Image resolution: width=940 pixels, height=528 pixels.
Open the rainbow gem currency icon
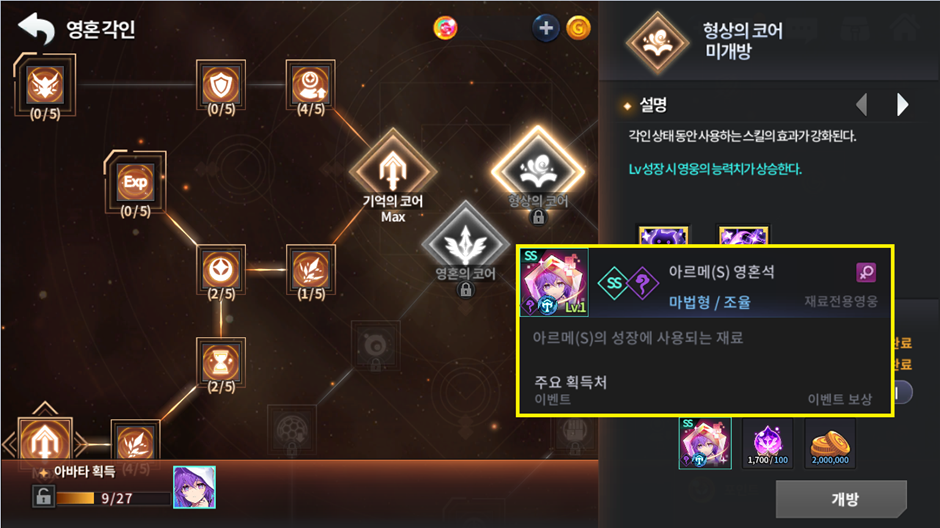[445, 28]
